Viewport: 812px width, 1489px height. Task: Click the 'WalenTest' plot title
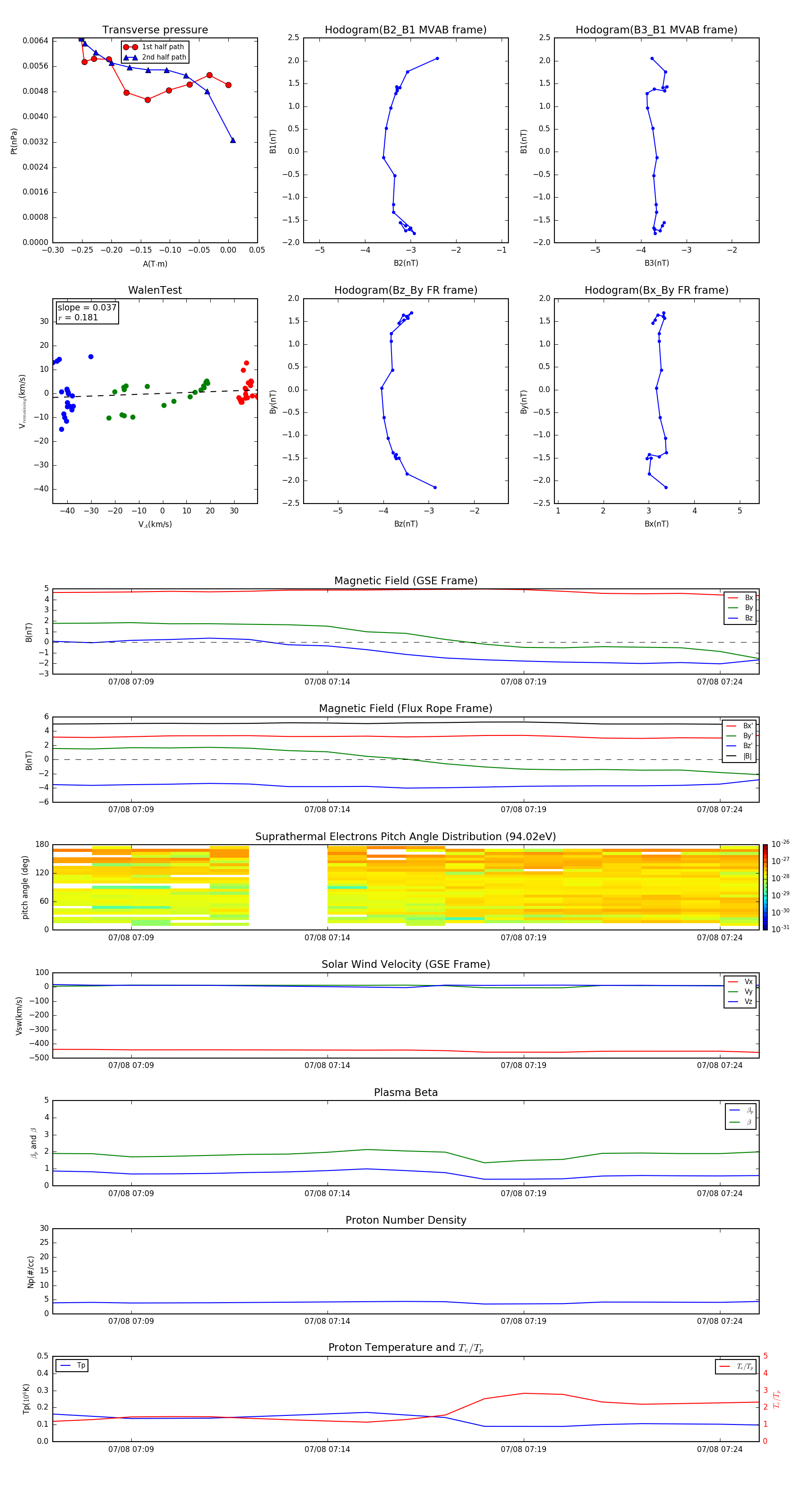point(155,290)
